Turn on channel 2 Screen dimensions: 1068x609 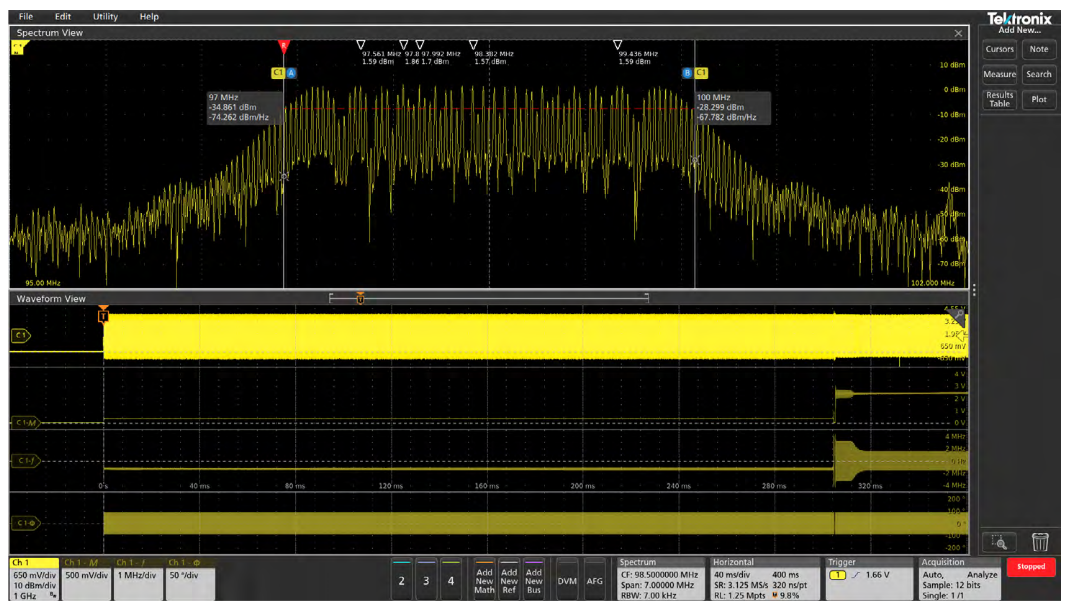401,580
